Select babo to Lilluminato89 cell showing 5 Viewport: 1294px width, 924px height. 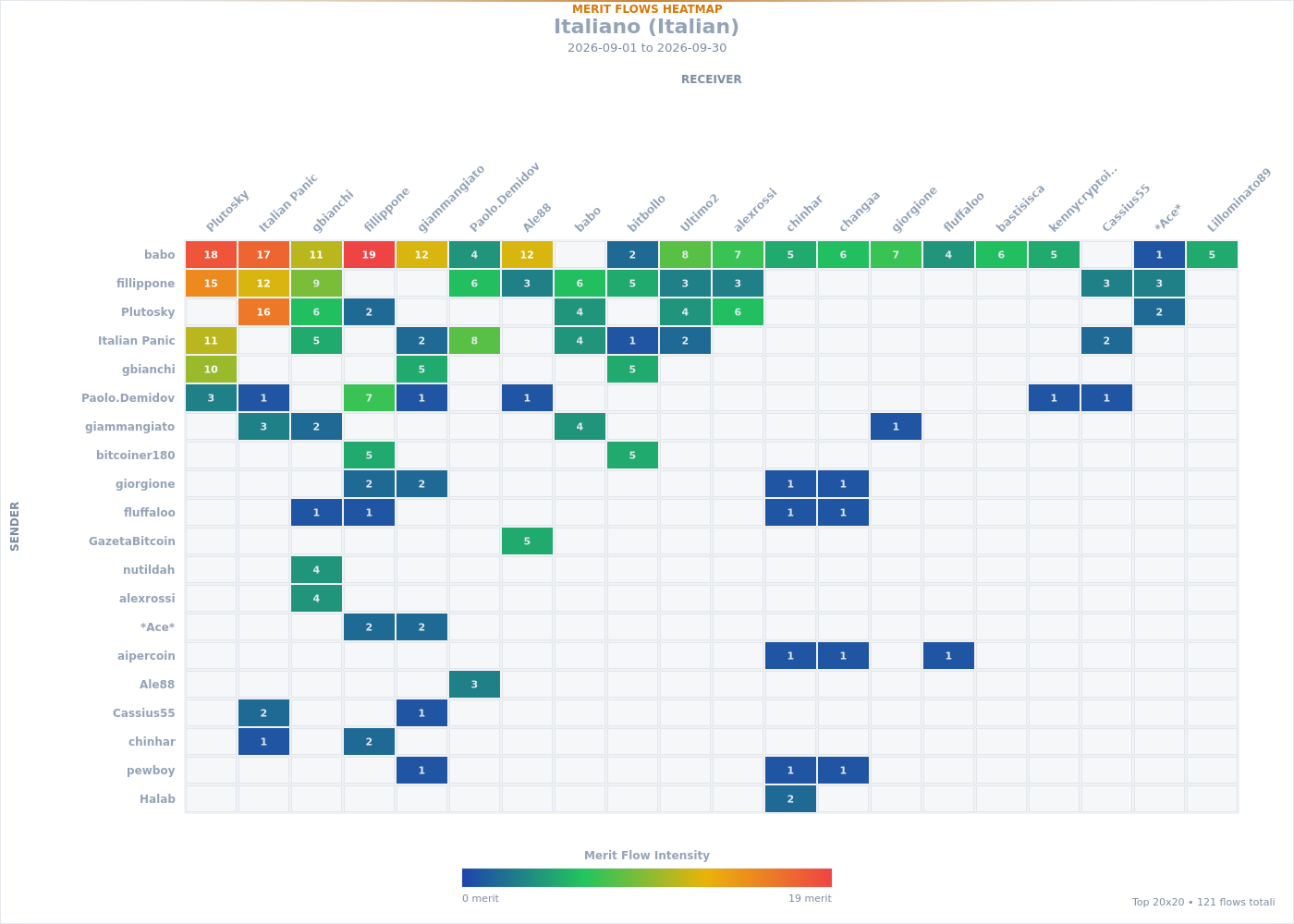coord(1212,255)
